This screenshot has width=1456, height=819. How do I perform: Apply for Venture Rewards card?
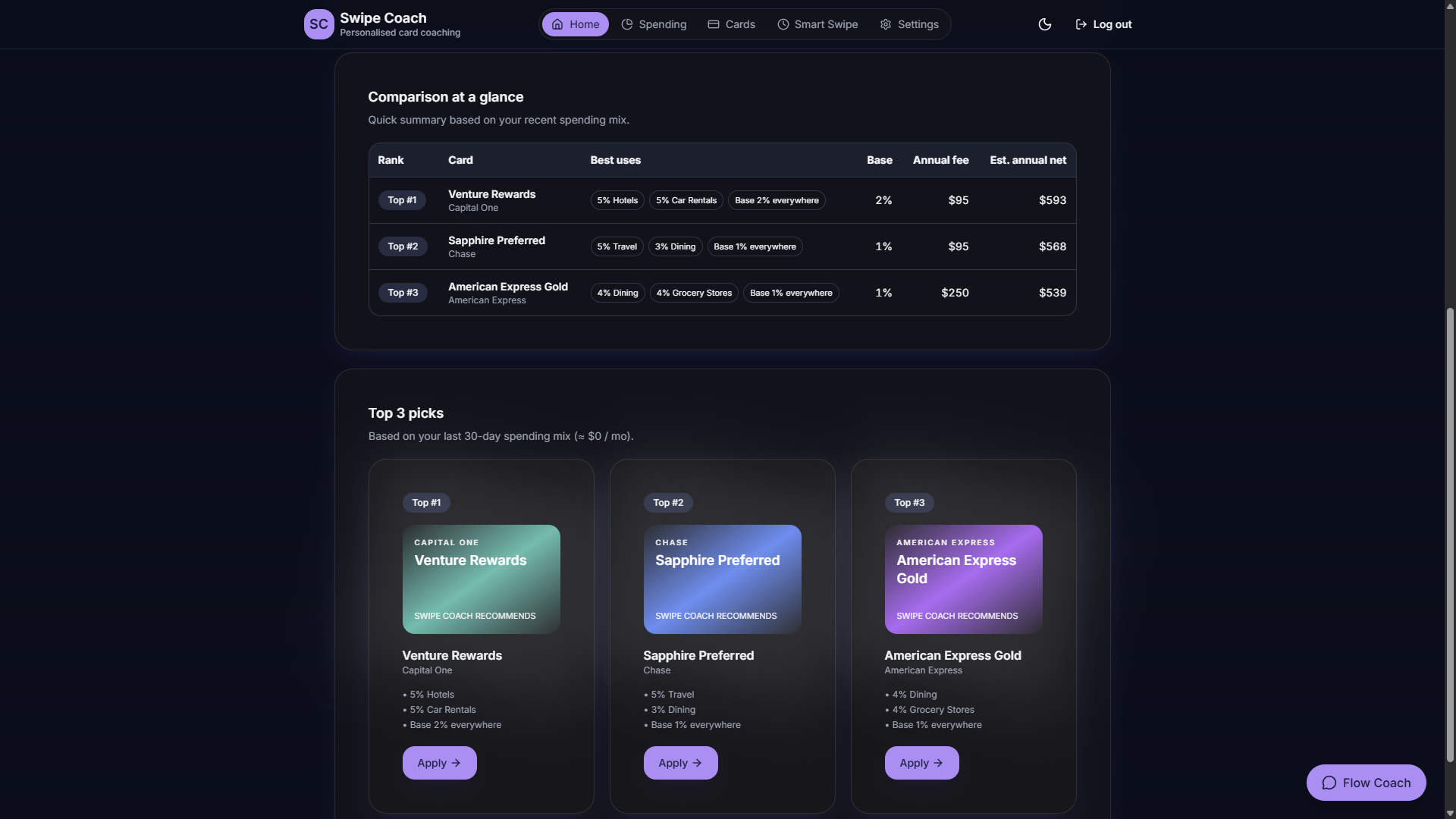(x=439, y=763)
